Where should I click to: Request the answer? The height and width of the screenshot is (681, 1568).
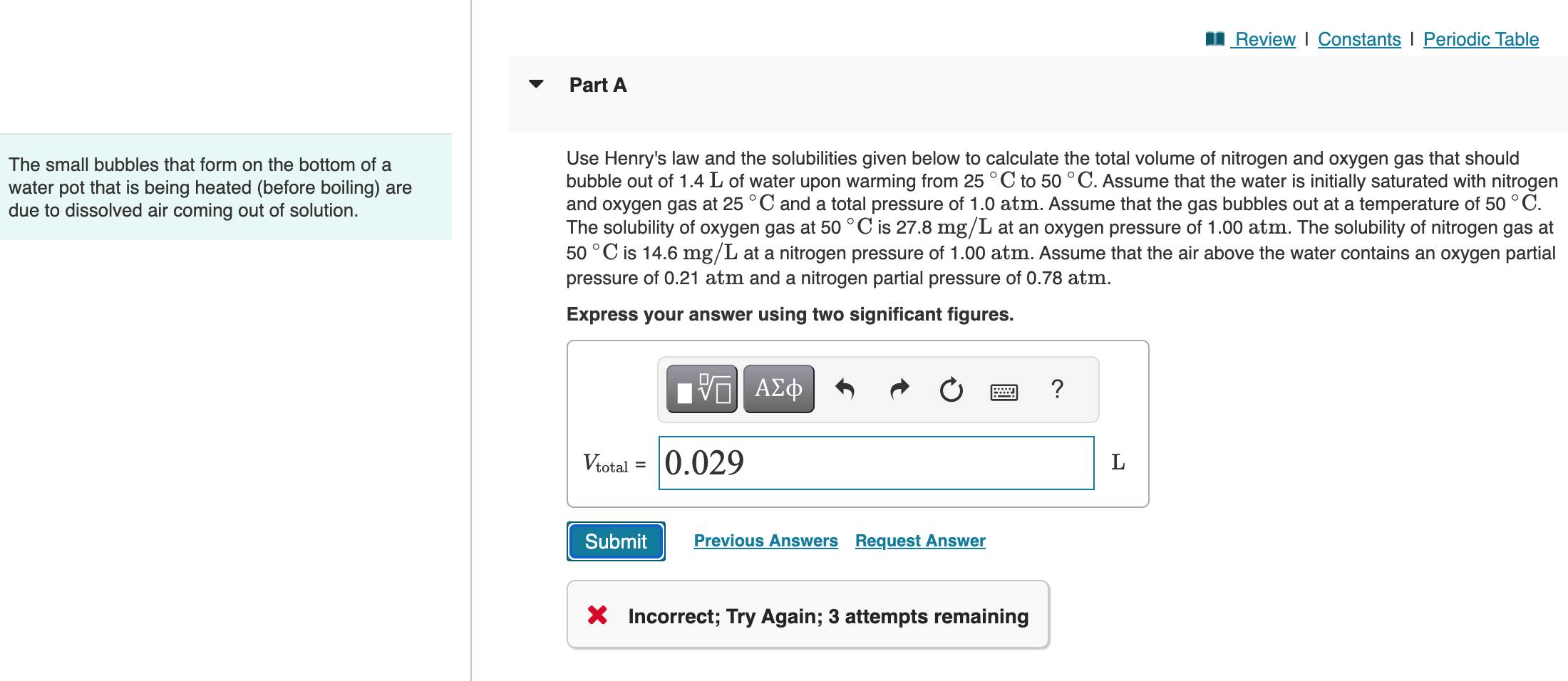pos(919,540)
